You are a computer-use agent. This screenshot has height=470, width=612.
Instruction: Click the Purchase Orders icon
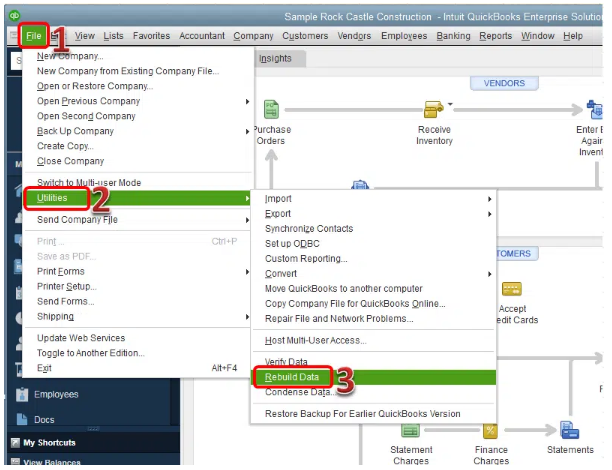point(272,110)
